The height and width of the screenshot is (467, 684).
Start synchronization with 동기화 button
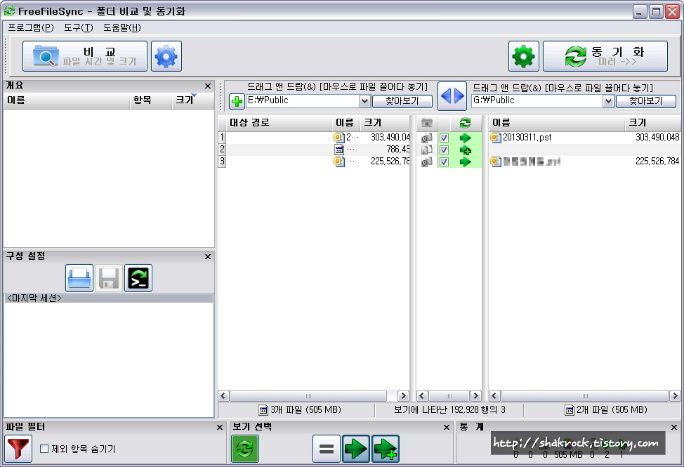[x=605, y=56]
